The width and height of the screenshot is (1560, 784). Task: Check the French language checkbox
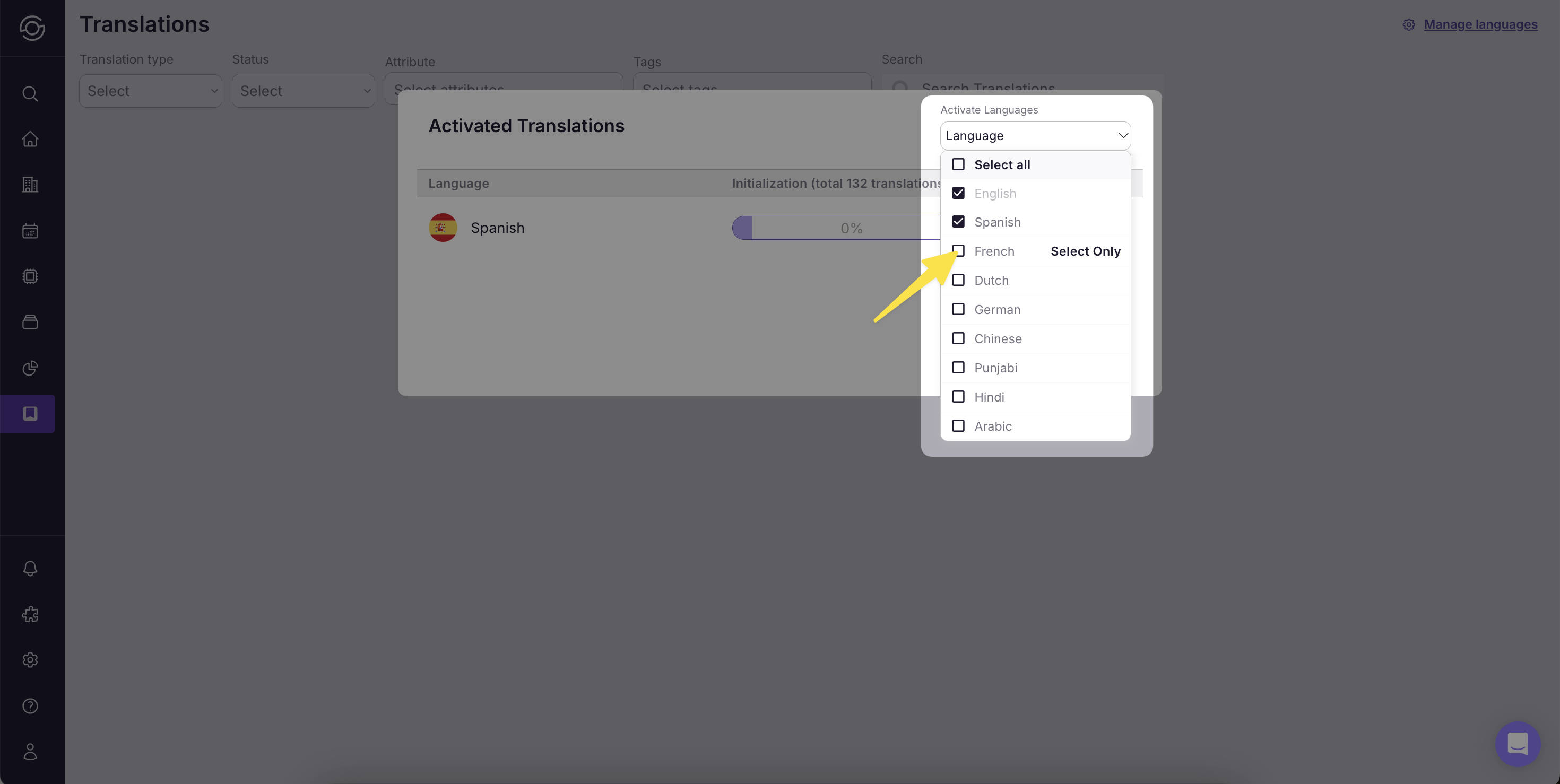coord(958,251)
